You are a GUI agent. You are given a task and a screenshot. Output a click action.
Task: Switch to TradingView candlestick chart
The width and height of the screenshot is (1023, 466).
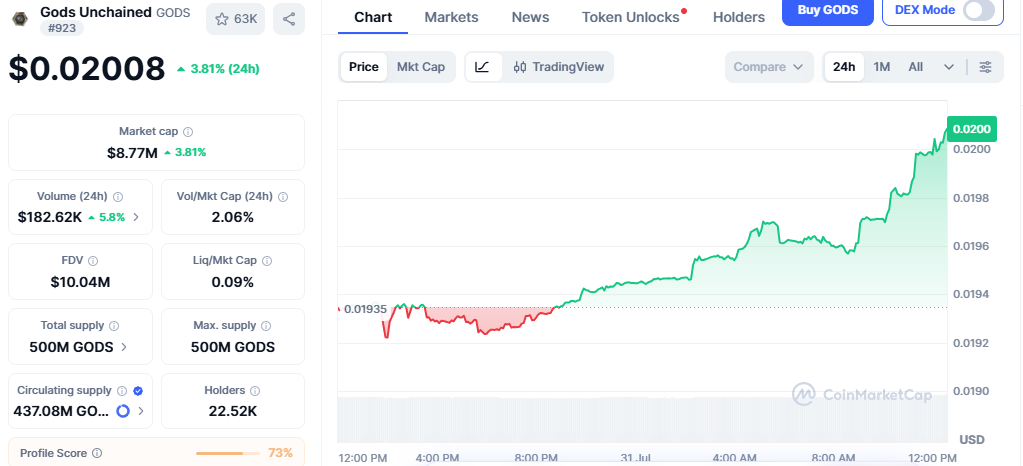pos(558,67)
